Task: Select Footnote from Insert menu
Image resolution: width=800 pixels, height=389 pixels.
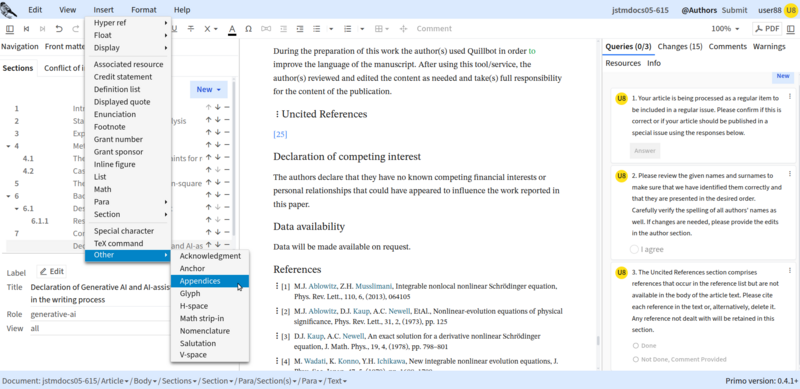Action: pos(128,127)
